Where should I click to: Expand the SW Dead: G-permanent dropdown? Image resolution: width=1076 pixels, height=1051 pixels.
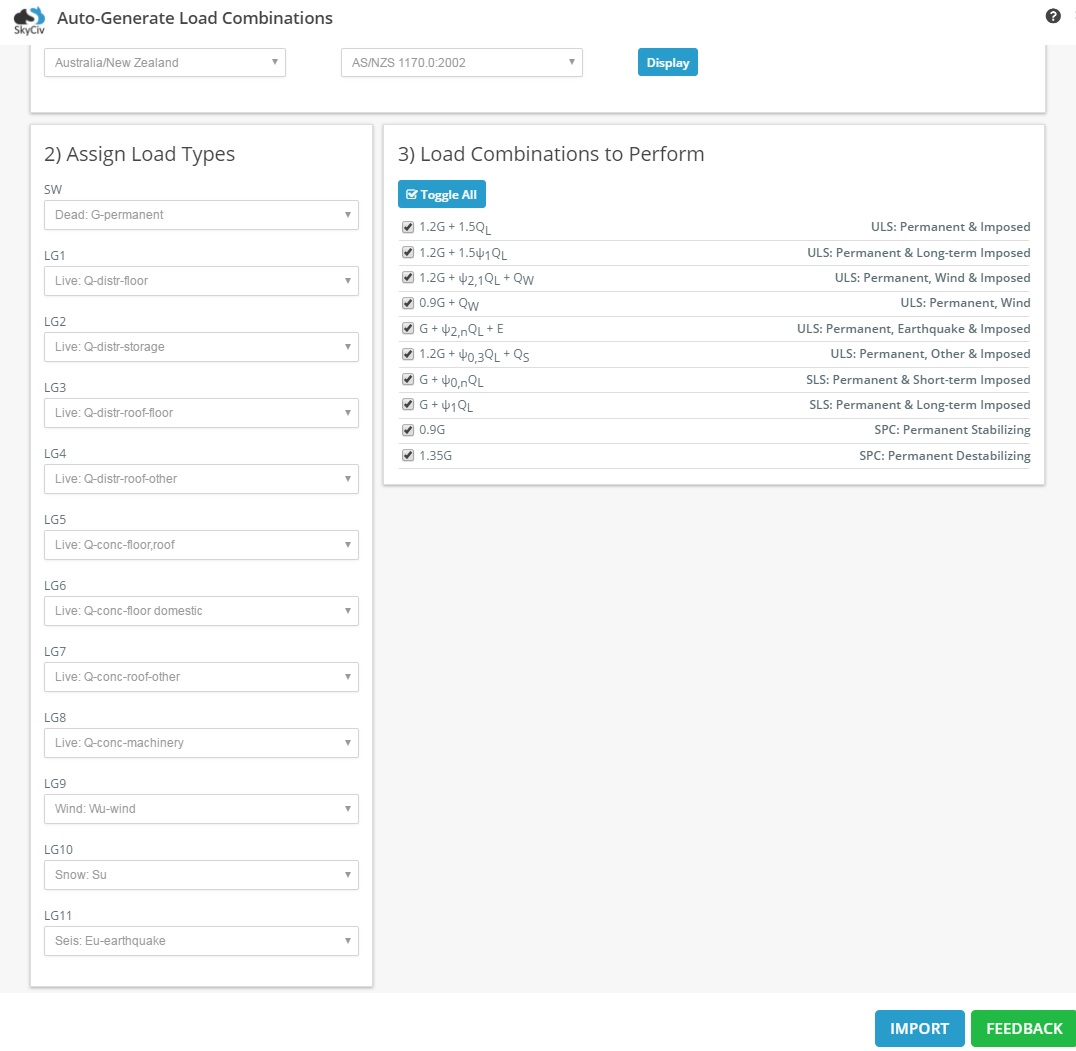[x=201, y=215]
